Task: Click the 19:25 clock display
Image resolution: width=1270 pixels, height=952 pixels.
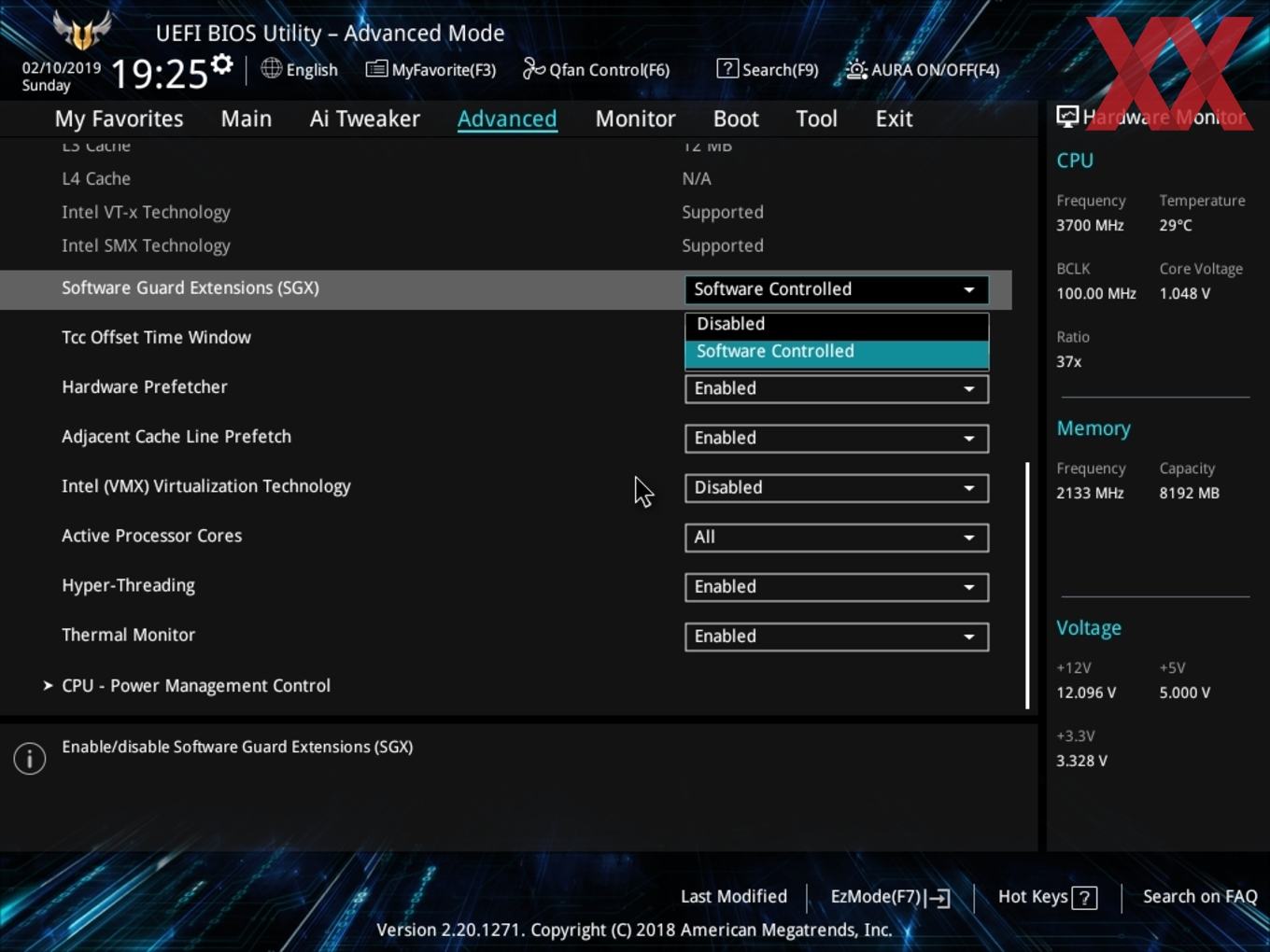Action: tap(159, 73)
